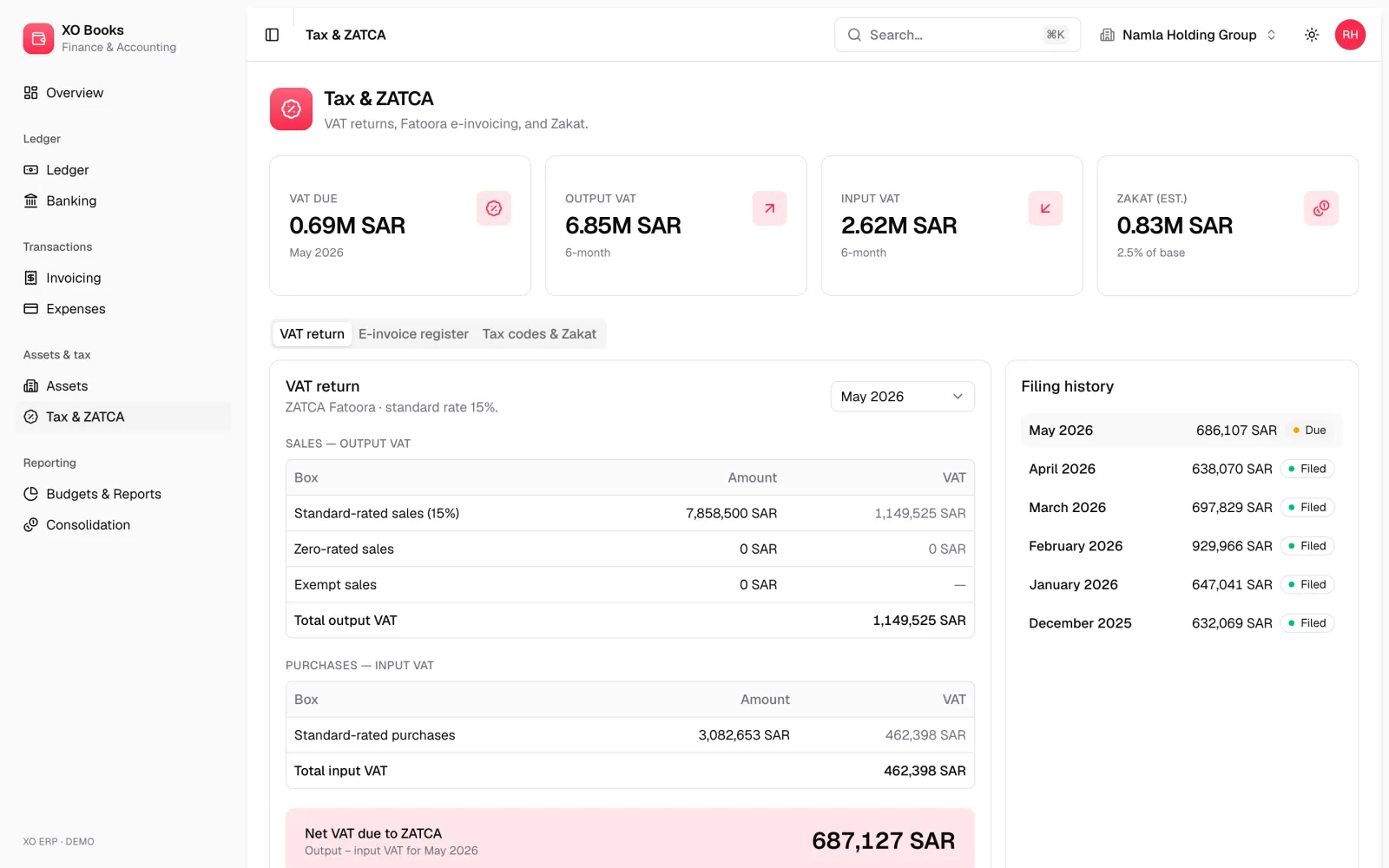The width and height of the screenshot is (1389, 868).
Task: Click the Exempt sales row label
Action: click(335, 585)
